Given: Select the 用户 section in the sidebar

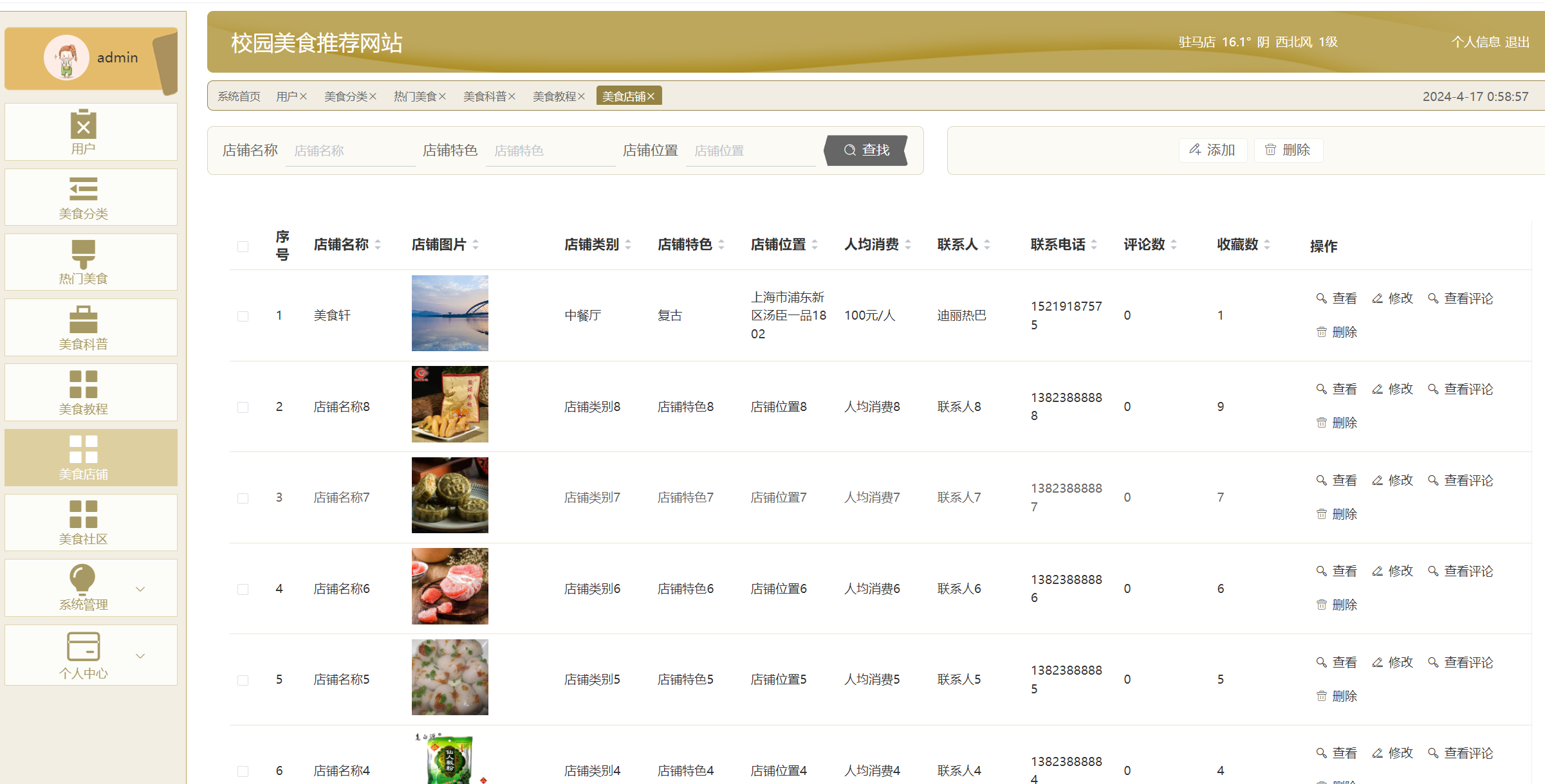Looking at the screenshot, I should [x=90, y=132].
